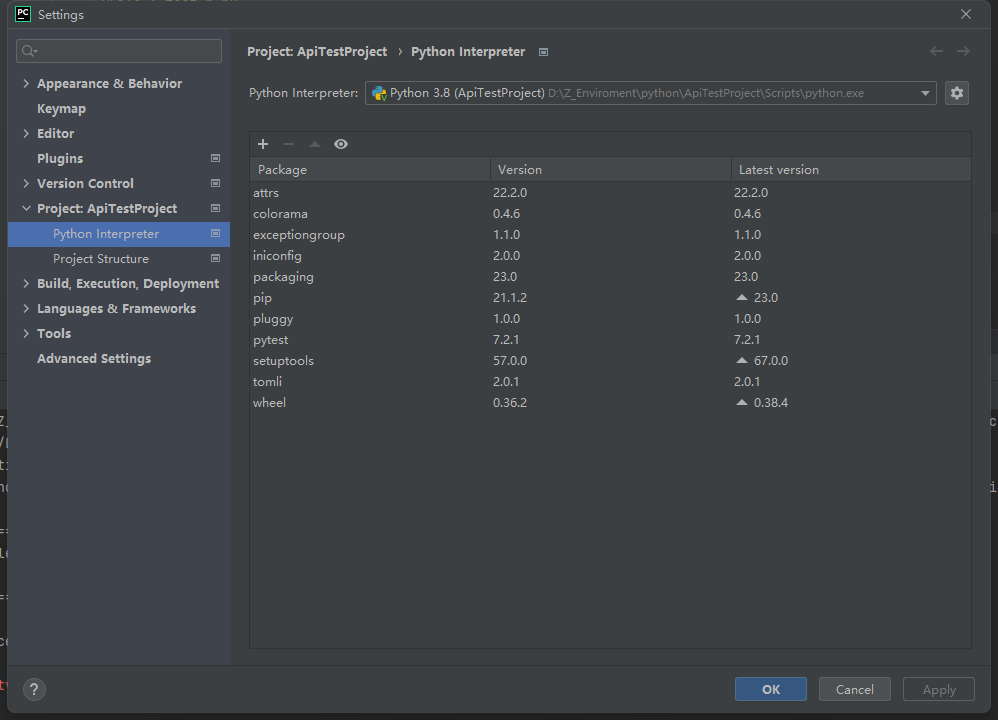Click pytest version 7.2.1 in Version column
This screenshot has height=720, width=998.
pos(506,339)
